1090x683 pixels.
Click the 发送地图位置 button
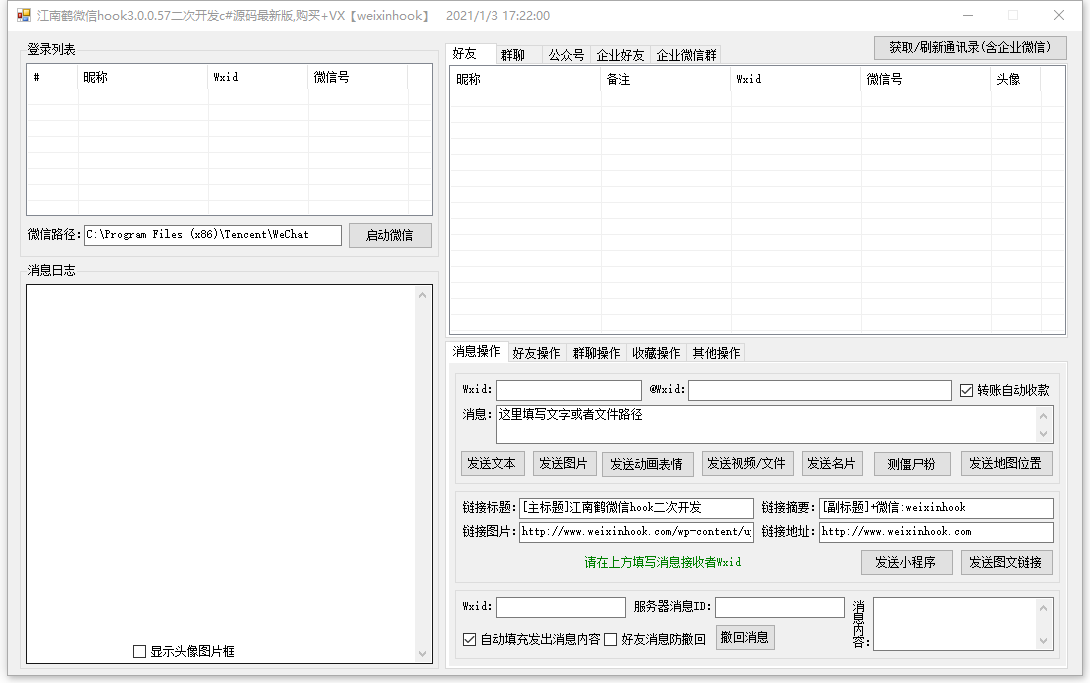pyautogui.click(x=1006, y=463)
